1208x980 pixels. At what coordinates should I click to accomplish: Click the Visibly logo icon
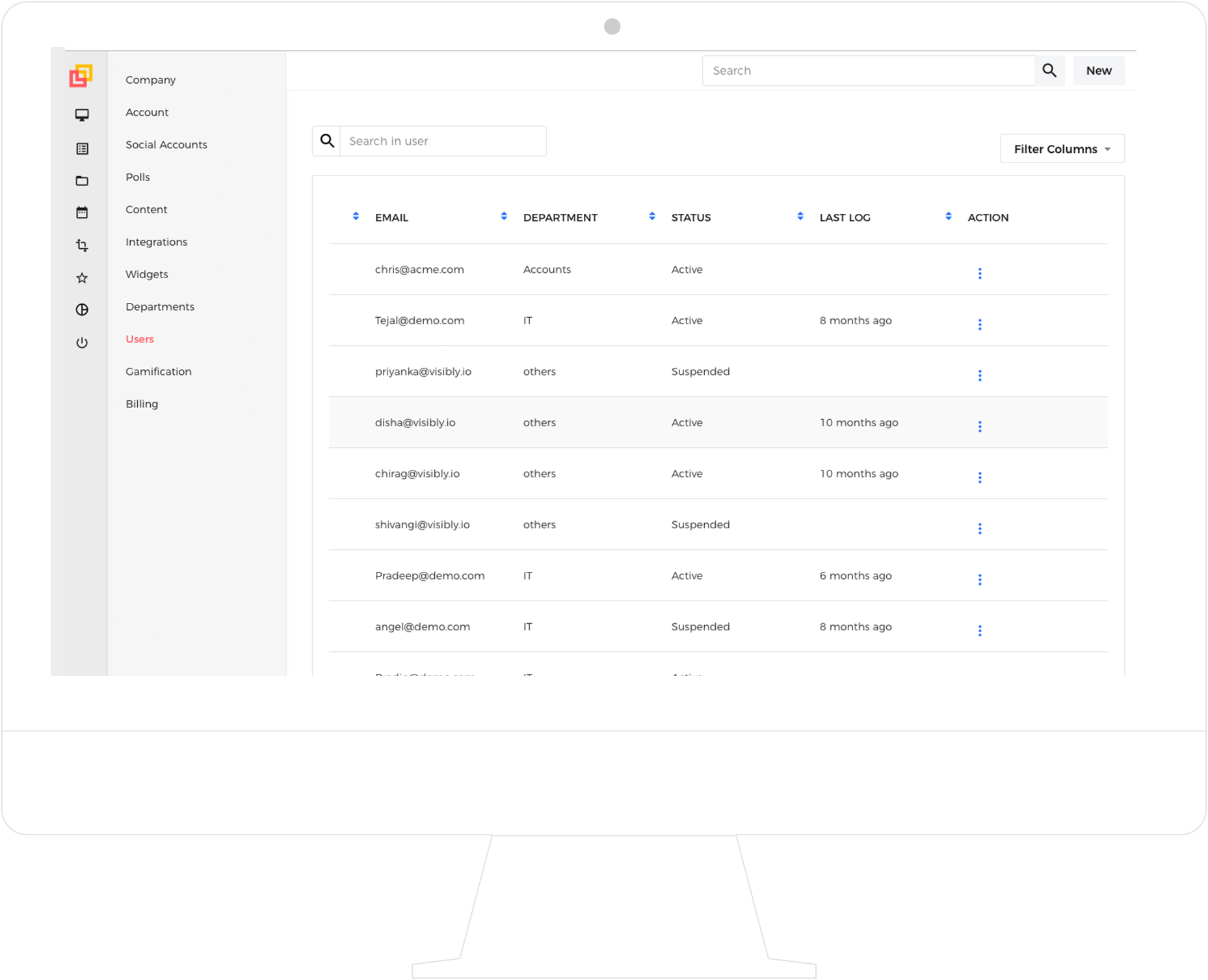click(x=81, y=75)
